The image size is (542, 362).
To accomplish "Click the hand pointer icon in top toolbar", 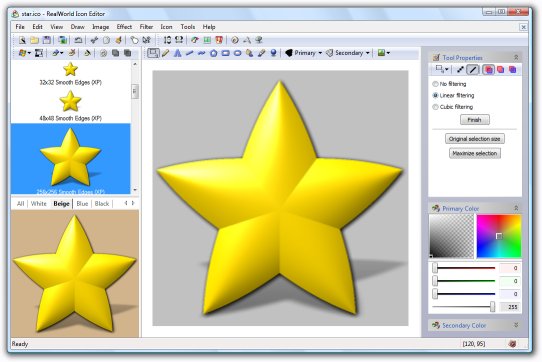I will click(x=134, y=40).
